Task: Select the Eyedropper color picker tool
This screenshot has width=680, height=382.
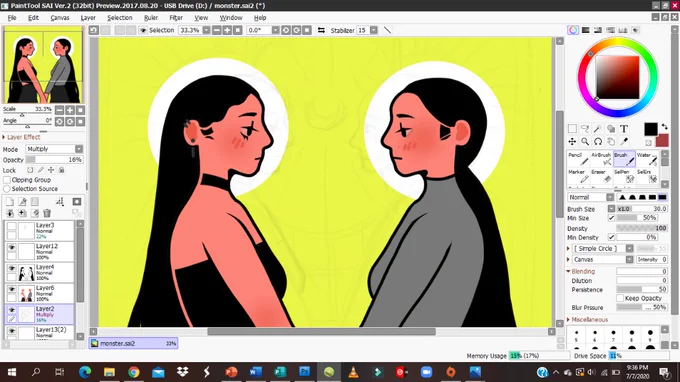Action: click(x=624, y=141)
